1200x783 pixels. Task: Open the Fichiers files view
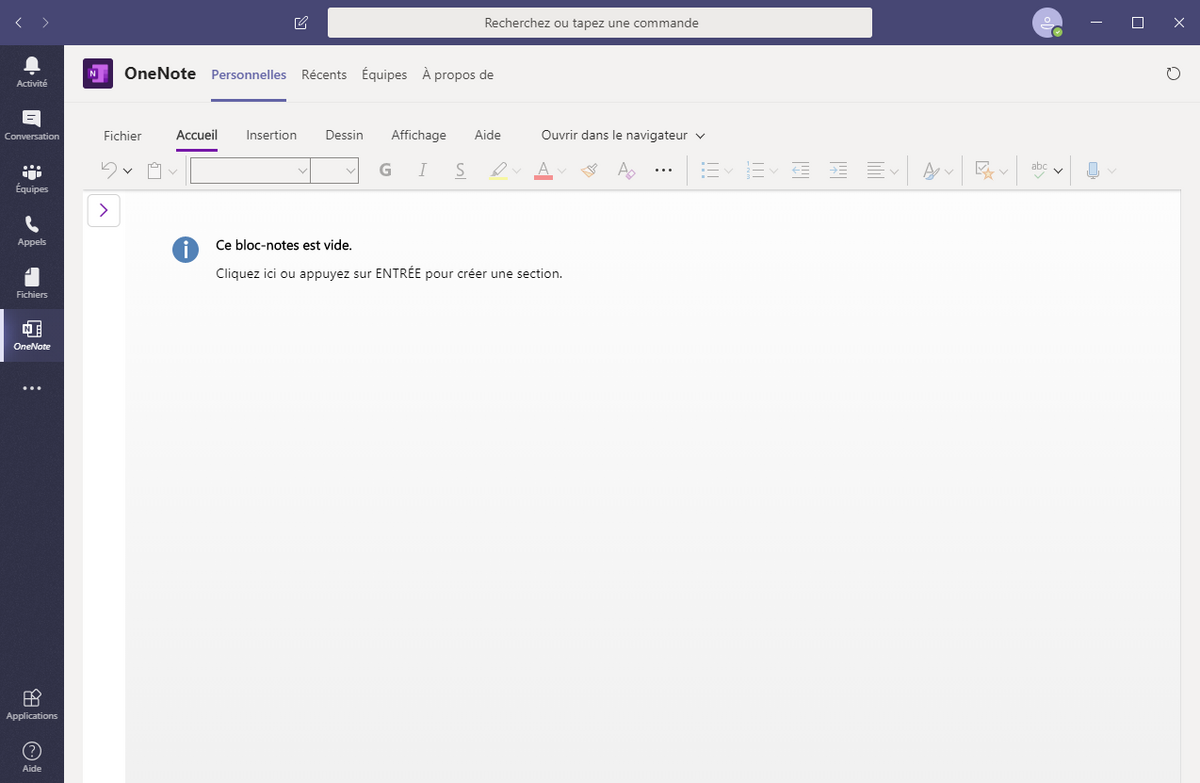pos(32,284)
